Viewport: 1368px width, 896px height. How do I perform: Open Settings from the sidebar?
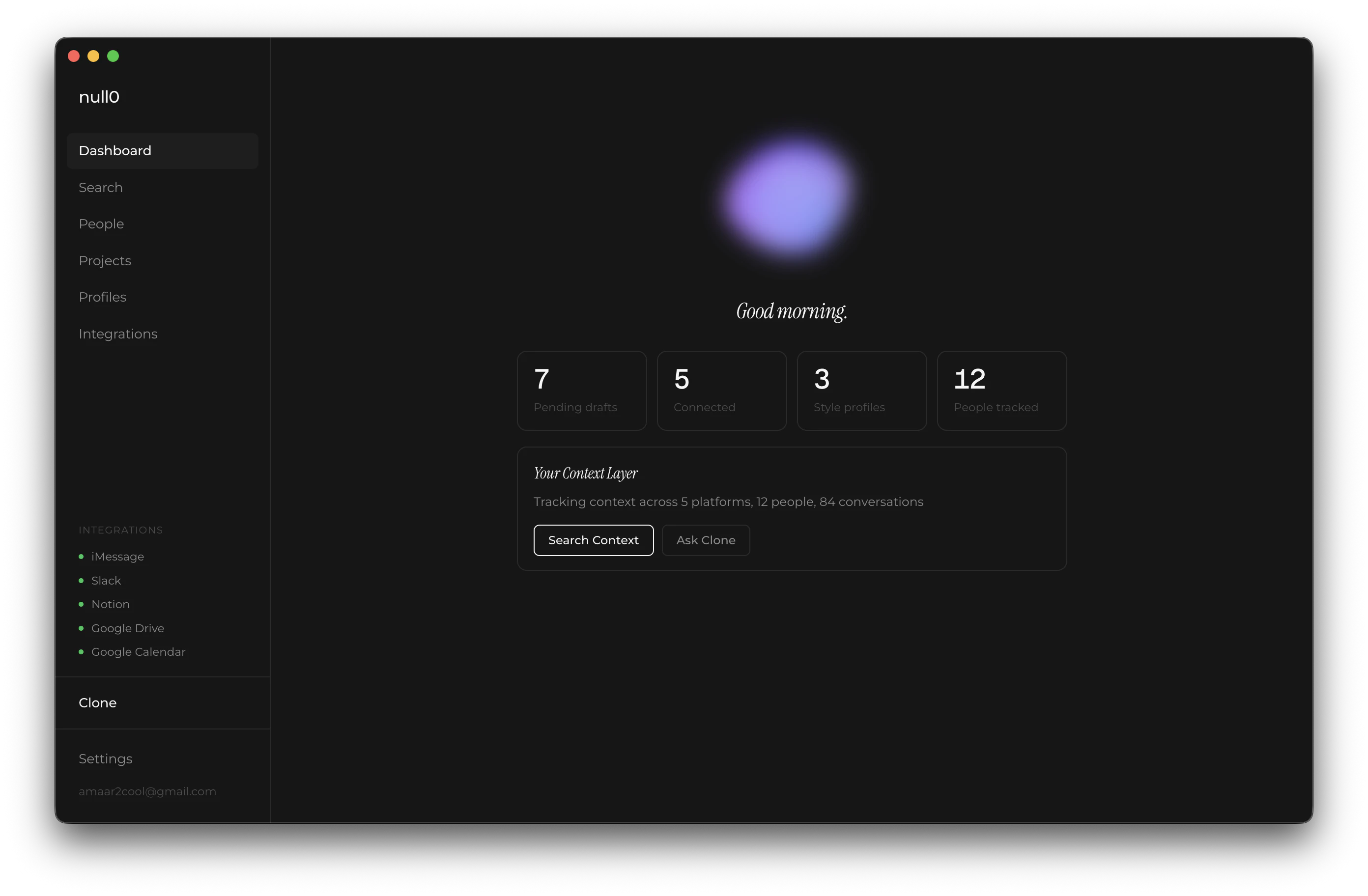[x=105, y=758]
